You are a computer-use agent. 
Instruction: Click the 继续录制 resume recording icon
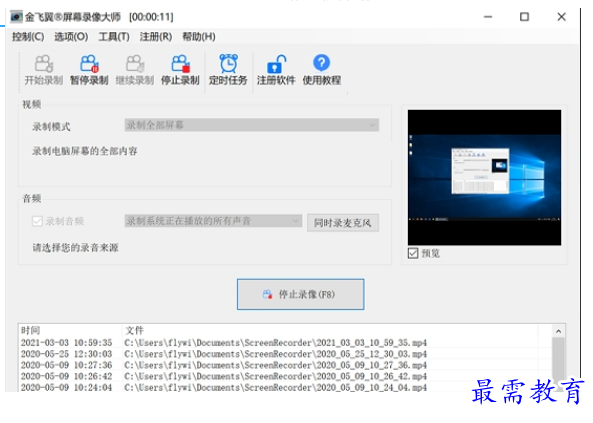[x=135, y=64]
